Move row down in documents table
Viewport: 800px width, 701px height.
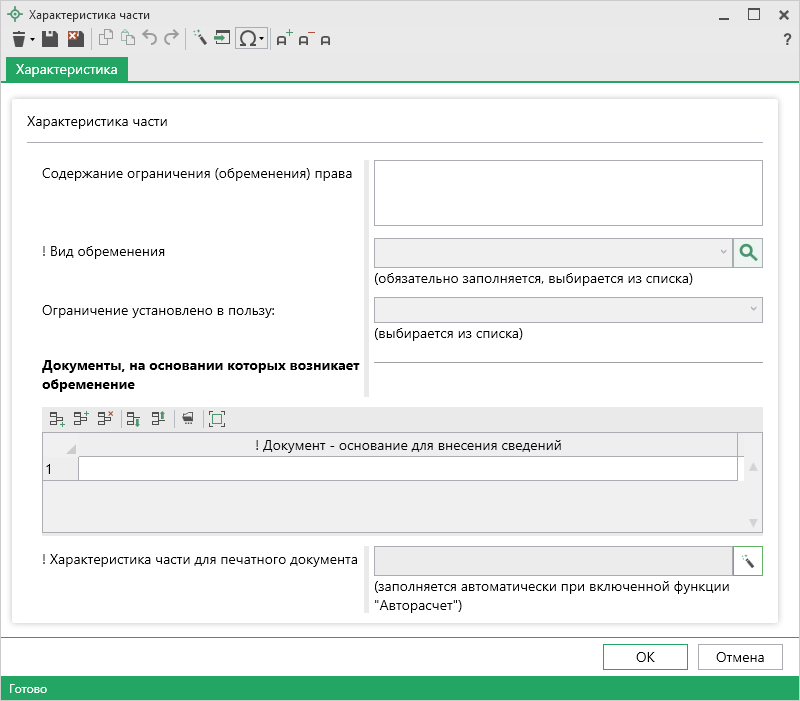(x=133, y=419)
